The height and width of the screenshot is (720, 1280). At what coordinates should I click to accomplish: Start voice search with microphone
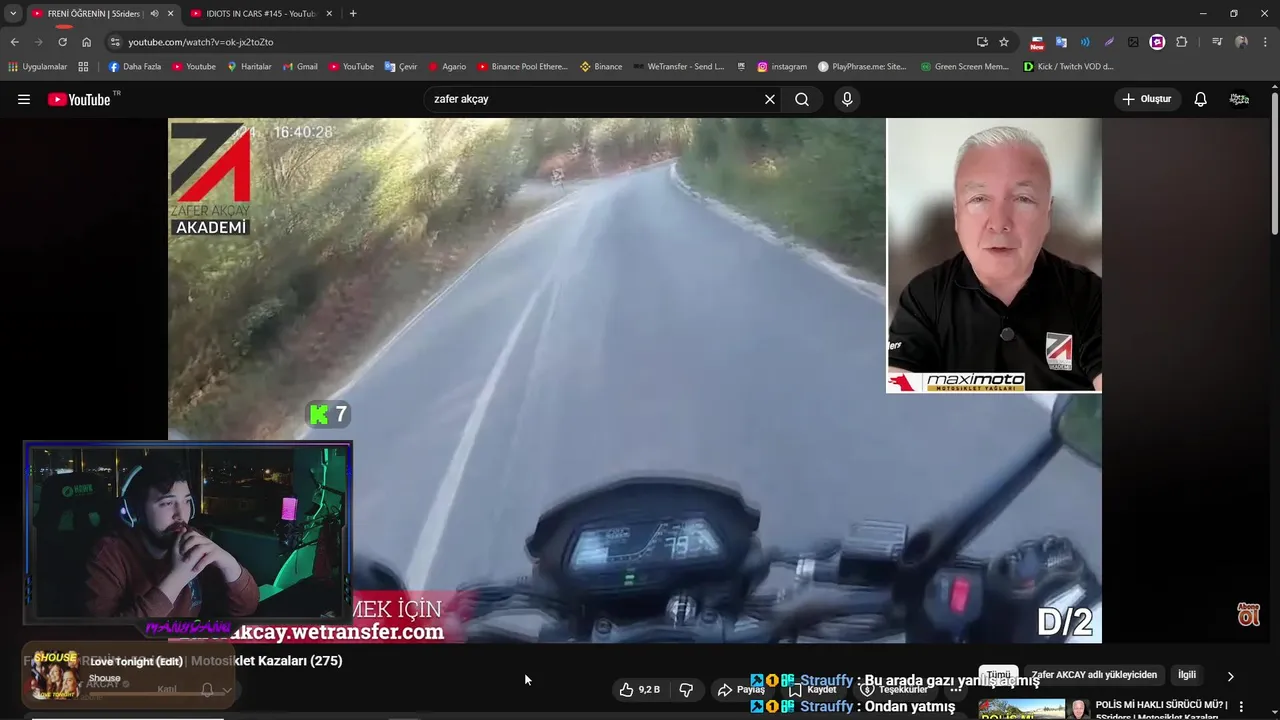(847, 99)
